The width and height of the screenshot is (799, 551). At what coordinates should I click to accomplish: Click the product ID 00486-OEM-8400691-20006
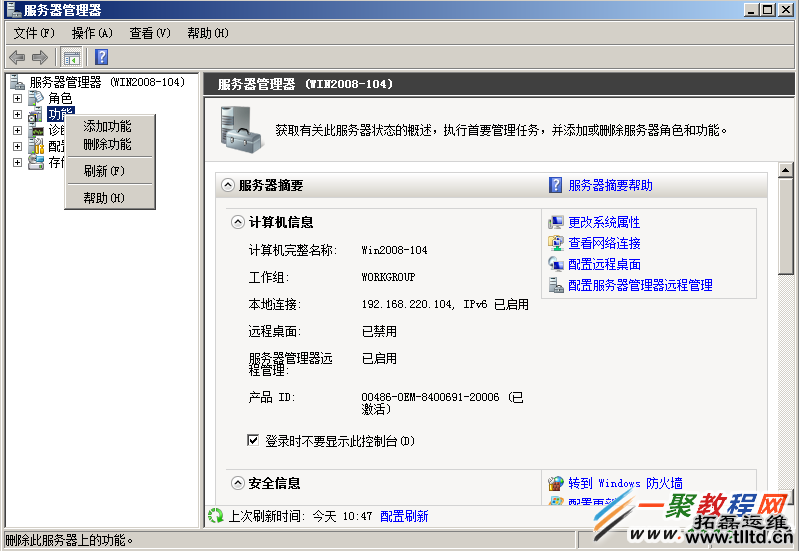[x=430, y=397]
